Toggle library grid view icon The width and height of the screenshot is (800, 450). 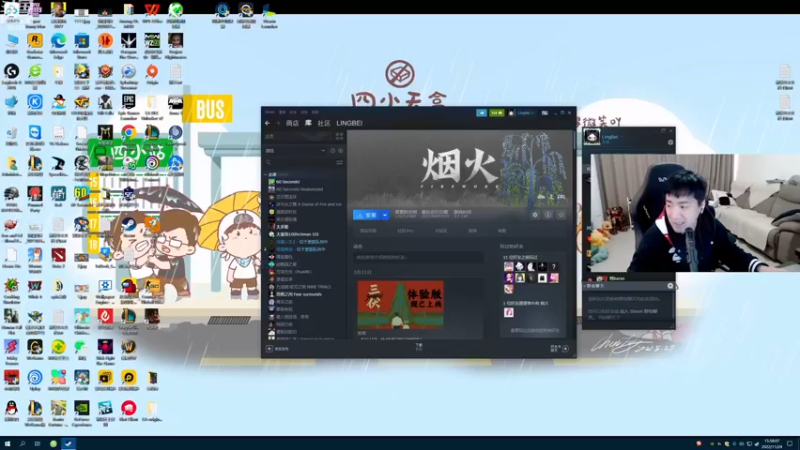pyautogui.click(x=339, y=136)
